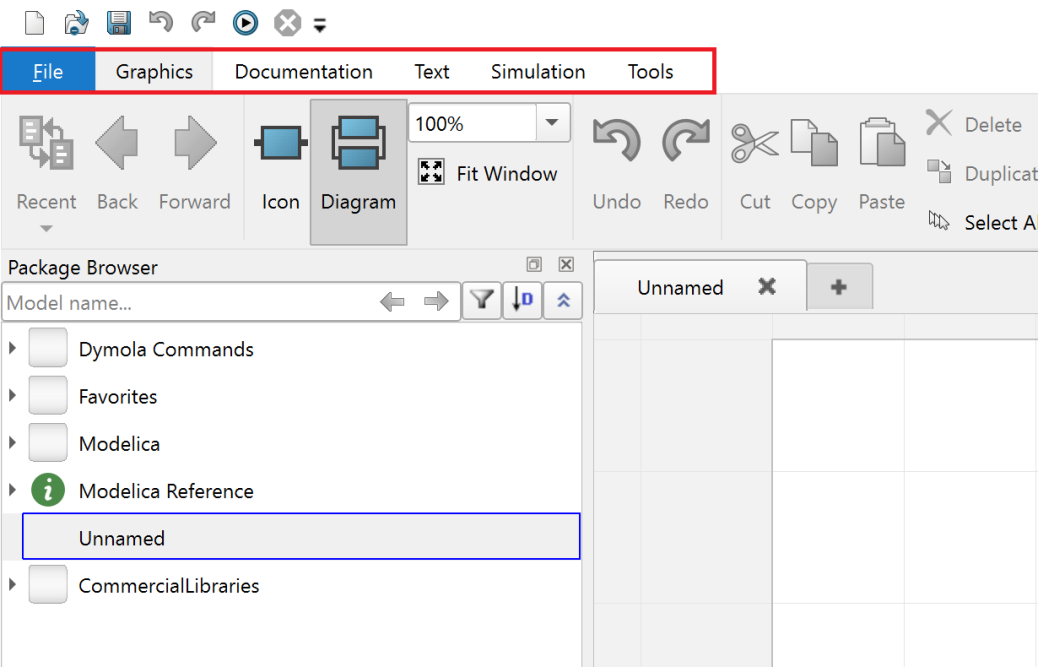
Task: Switch to the Graphics ribbon tab
Action: [x=154, y=71]
